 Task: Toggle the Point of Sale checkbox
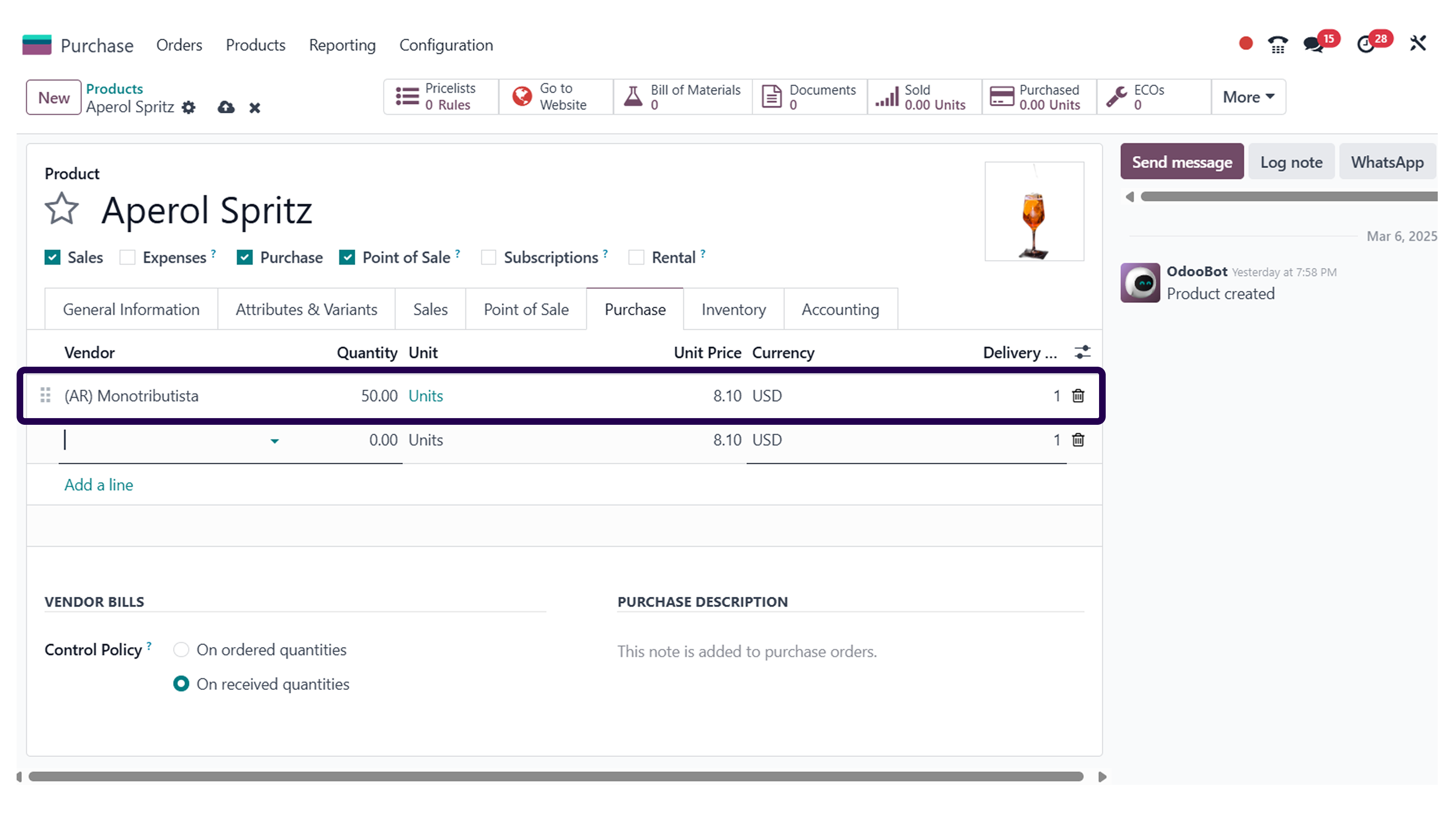pyautogui.click(x=347, y=258)
